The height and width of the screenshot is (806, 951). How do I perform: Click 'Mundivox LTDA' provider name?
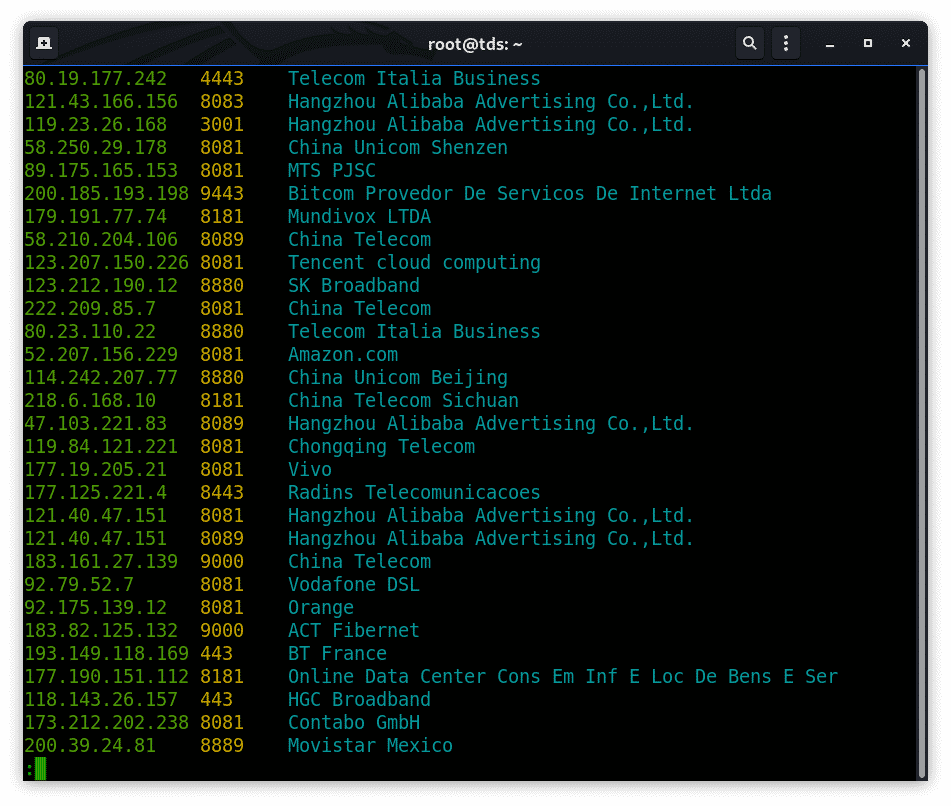[x=360, y=217]
